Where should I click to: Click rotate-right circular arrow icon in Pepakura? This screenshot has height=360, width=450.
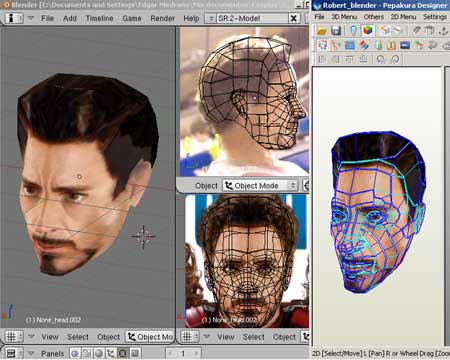click(x=395, y=59)
